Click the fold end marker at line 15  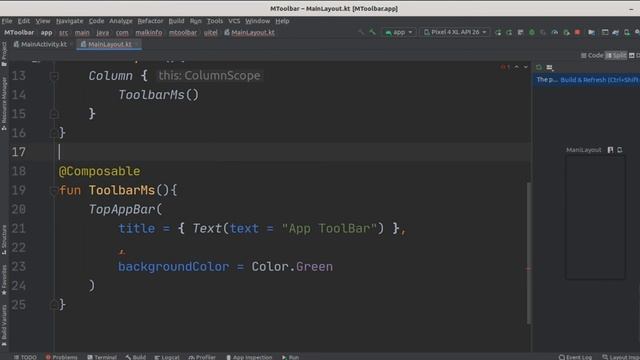click(54, 114)
